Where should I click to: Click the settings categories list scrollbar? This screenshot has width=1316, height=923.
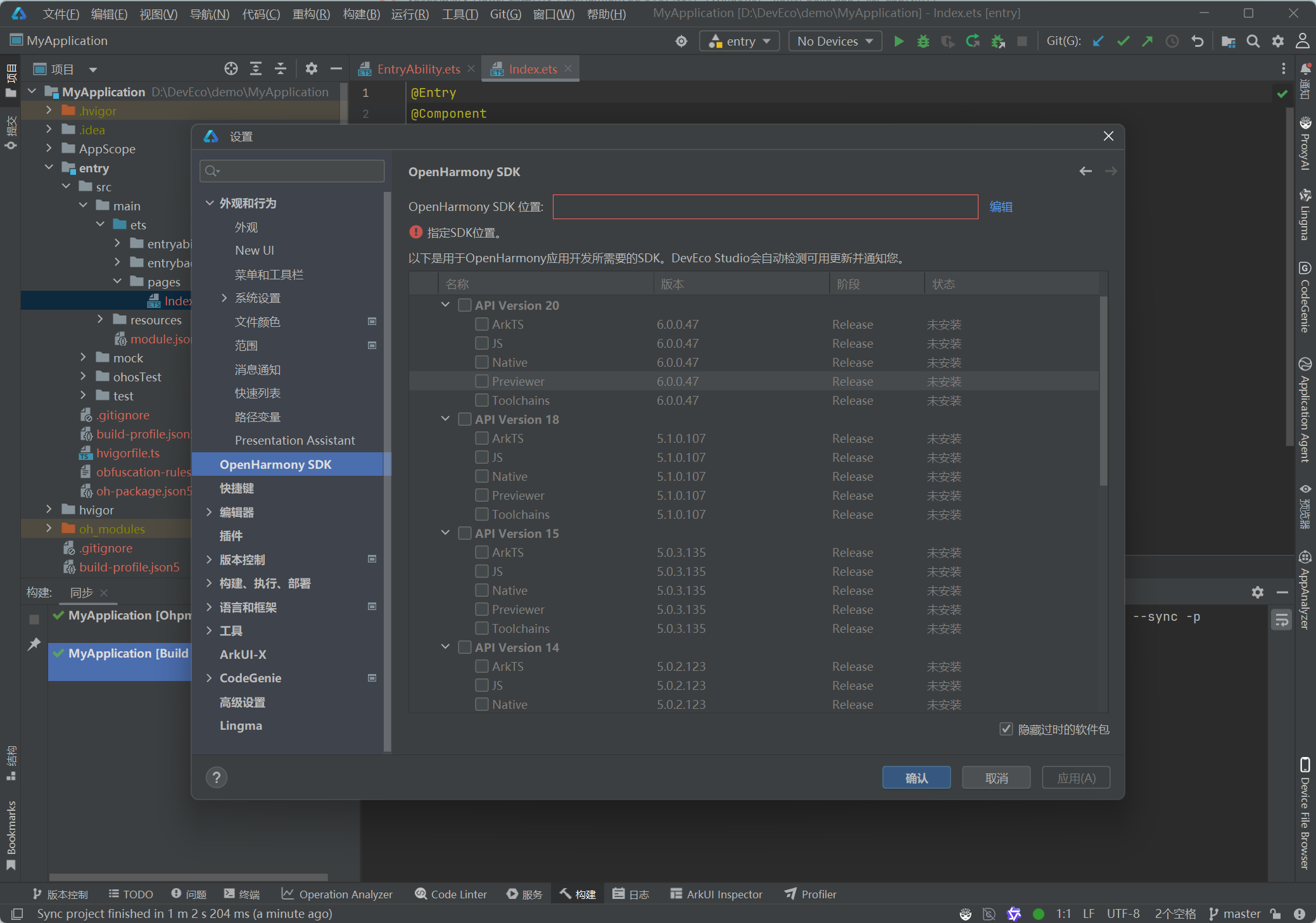click(388, 472)
